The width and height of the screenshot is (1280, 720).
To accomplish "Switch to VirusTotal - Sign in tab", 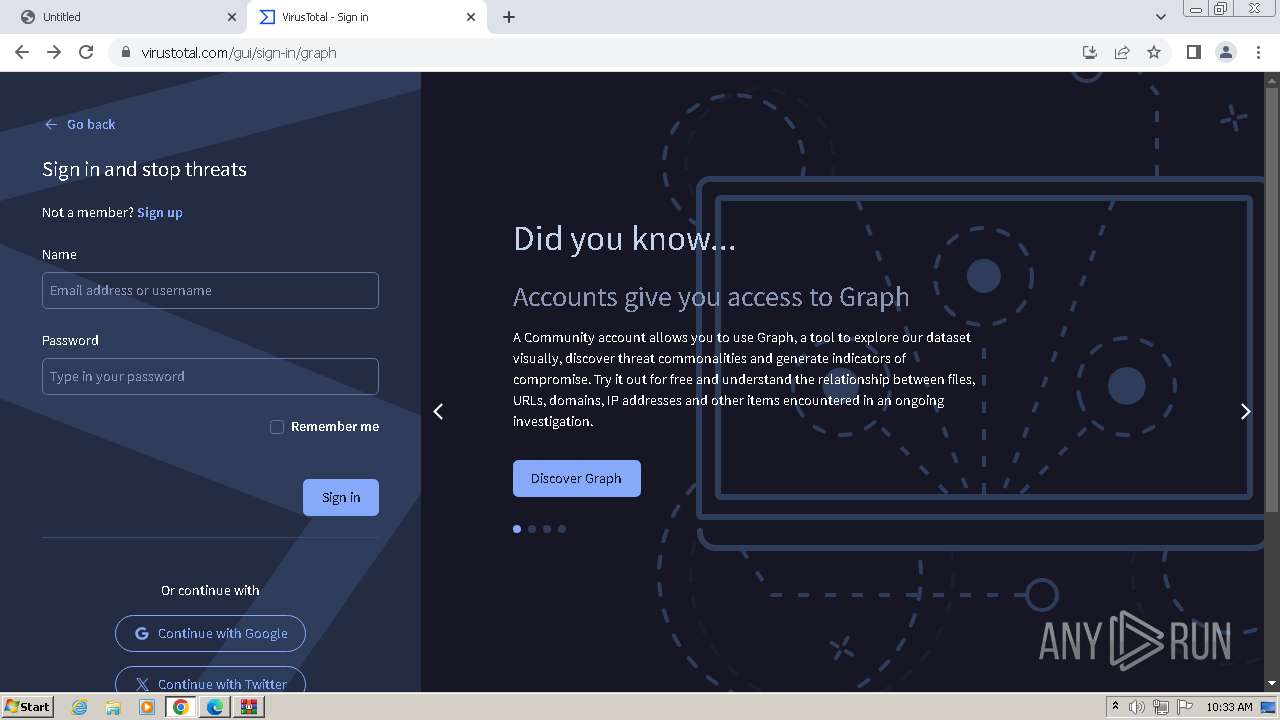I will click(366, 17).
